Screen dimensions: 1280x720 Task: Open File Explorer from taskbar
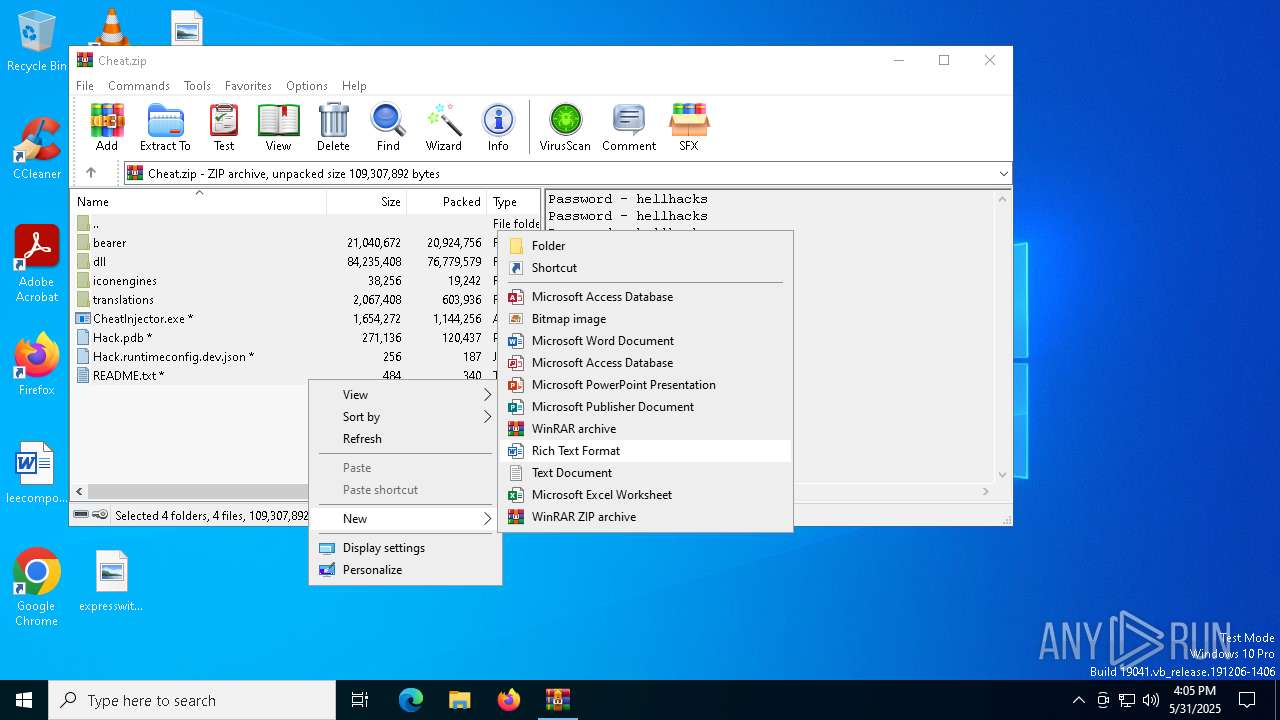point(460,700)
